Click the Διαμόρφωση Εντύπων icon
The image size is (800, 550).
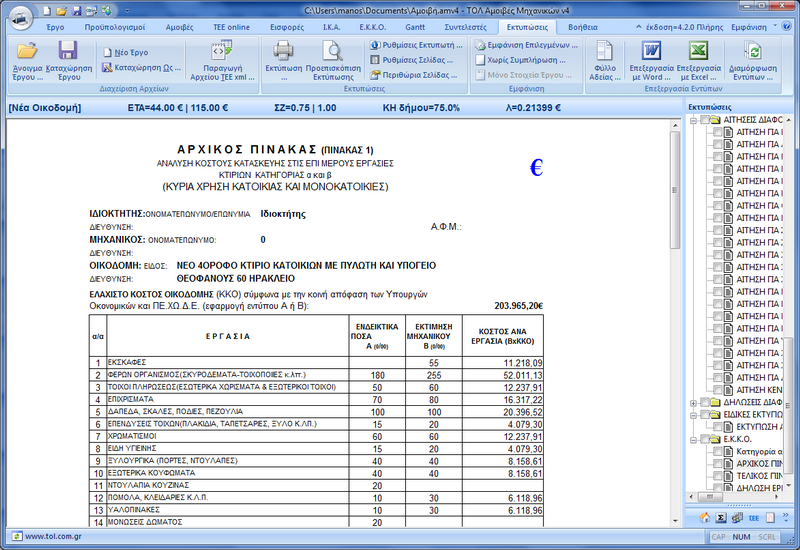754,51
